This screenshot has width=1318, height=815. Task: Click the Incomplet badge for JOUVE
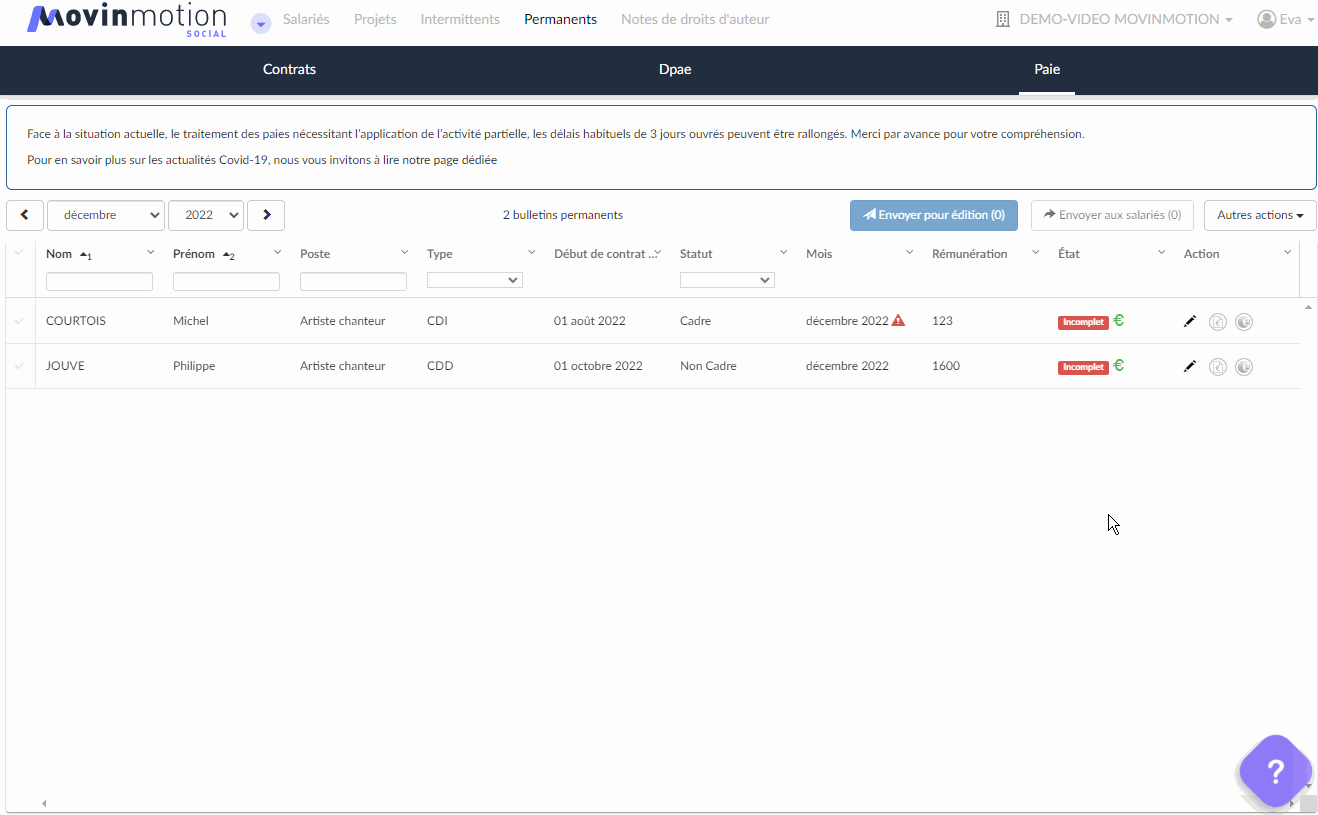1083,368
